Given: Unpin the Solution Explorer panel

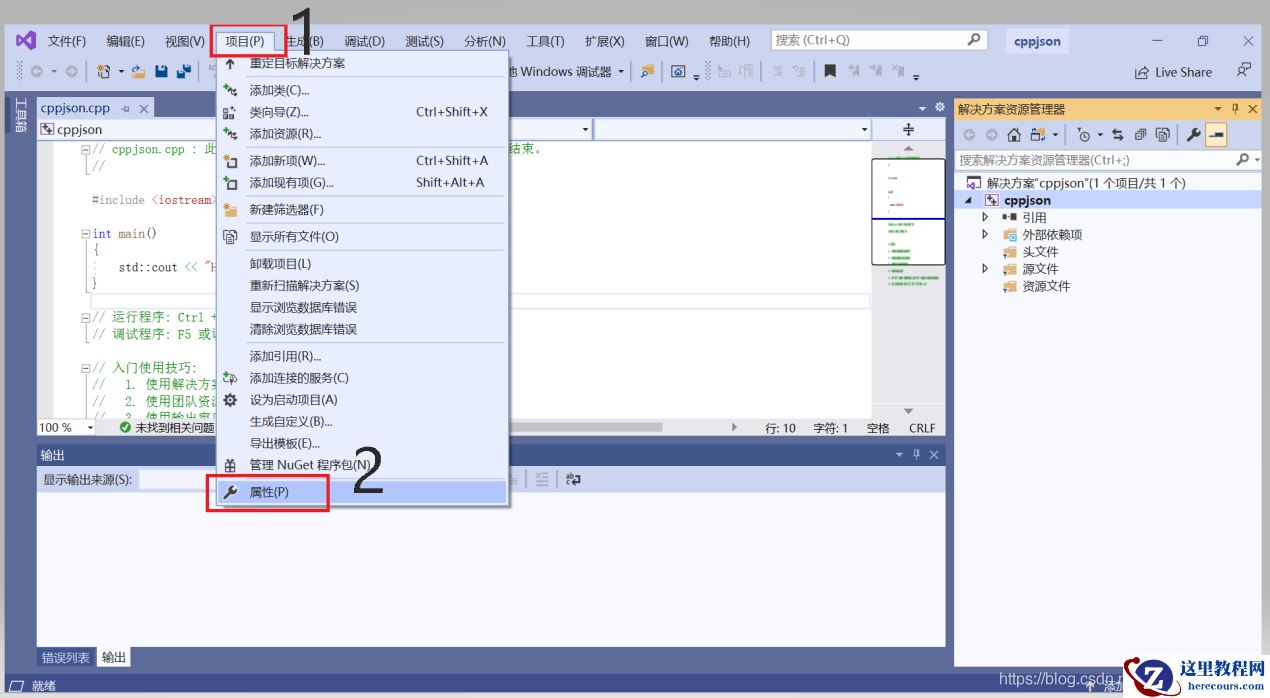Looking at the screenshot, I should (1236, 108).
